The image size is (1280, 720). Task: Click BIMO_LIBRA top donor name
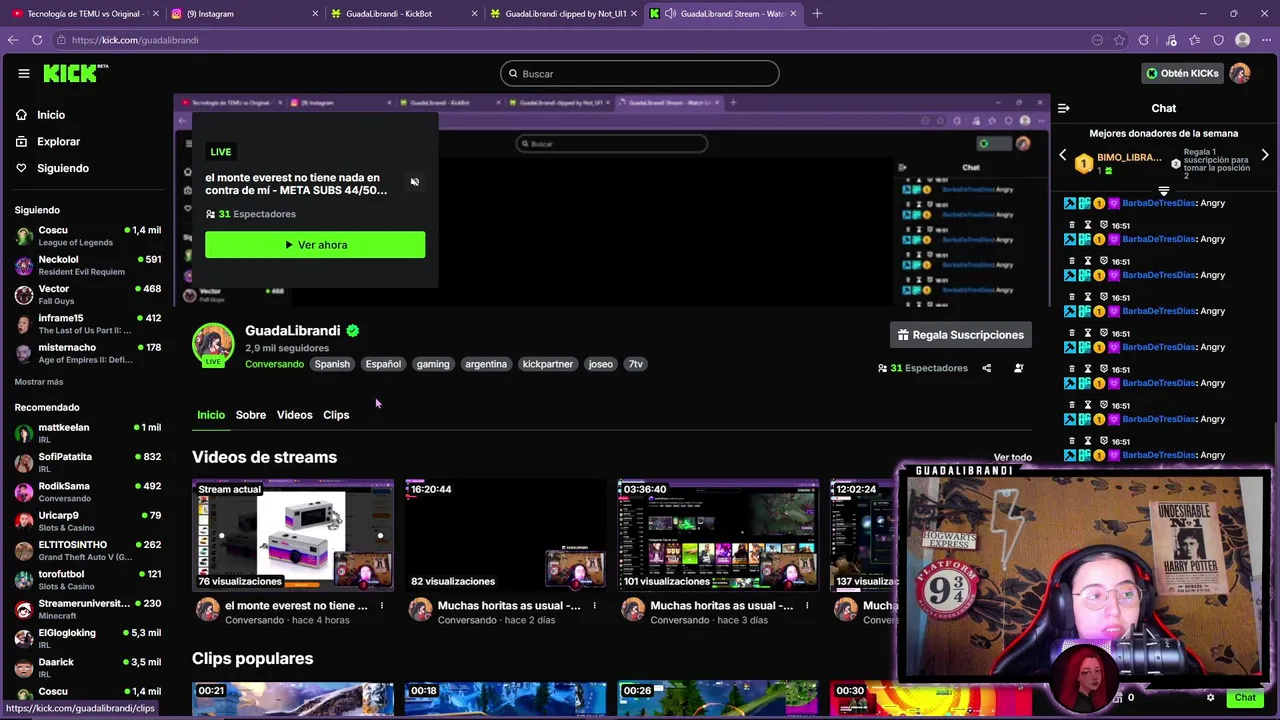click(x=1129, y=158)
